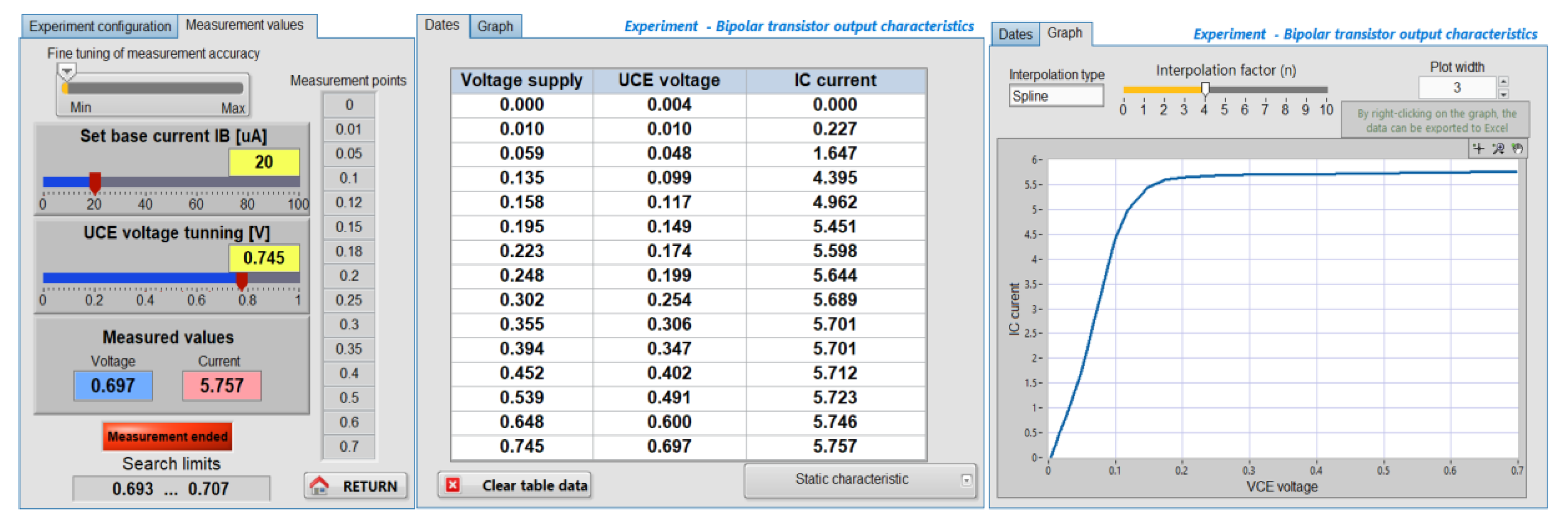Open the Interpolation type dropdown showing Spline
This screenshot has height=531, width=1568.
1056,95
